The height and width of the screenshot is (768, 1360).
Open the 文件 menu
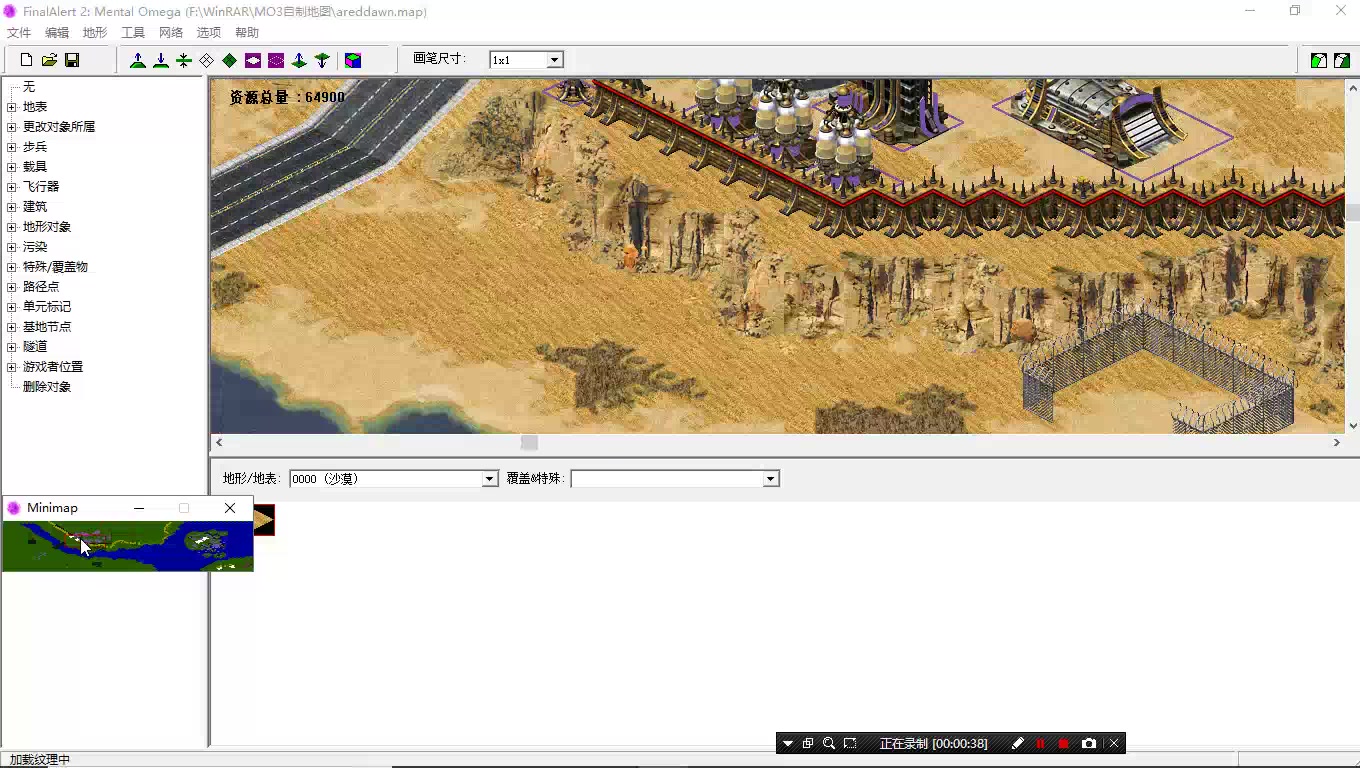click(19, 33)
